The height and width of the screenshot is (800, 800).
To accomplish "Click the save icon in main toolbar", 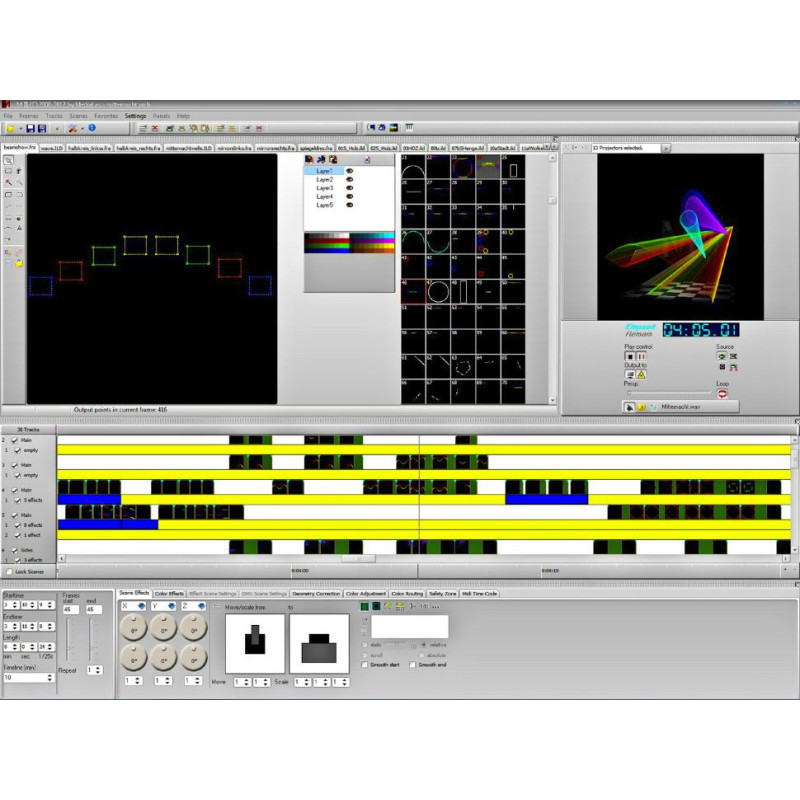I will [30, 128].
